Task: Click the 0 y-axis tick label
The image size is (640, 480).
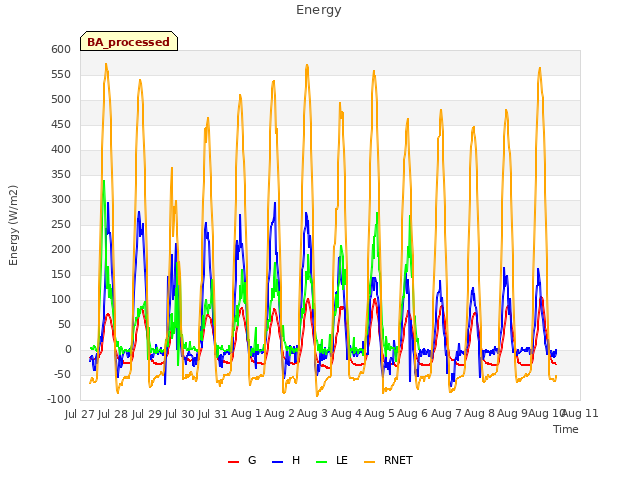Action: coord(68,349)
